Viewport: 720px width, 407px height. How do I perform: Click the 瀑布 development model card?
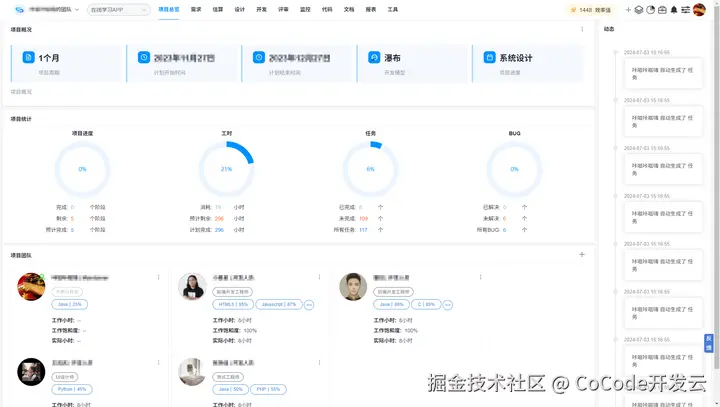click(414, 63)
